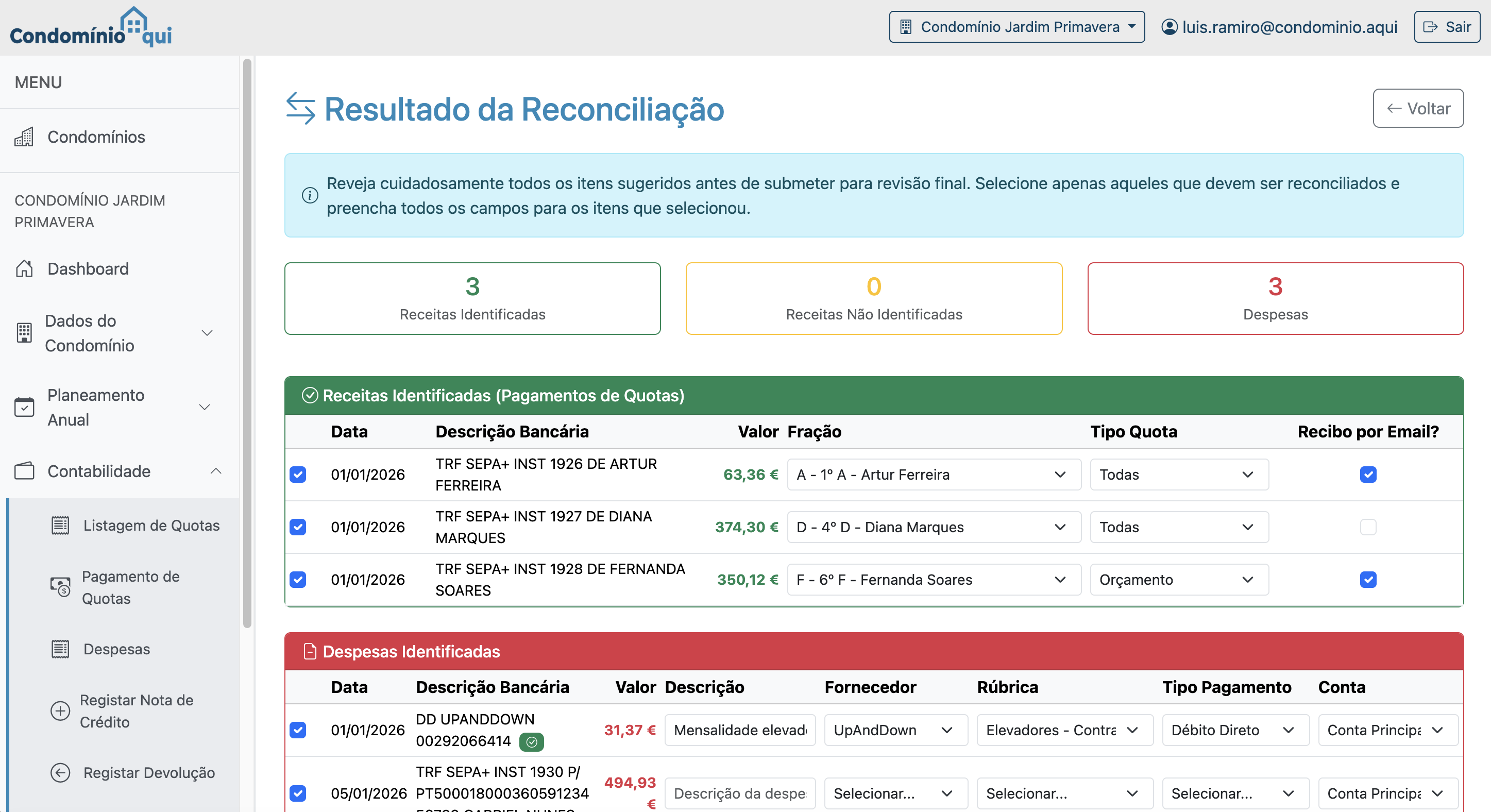The image size is (1491, 812).
Task: Disable email receipt for Artur Ferreira
Action: [1368, 475]
